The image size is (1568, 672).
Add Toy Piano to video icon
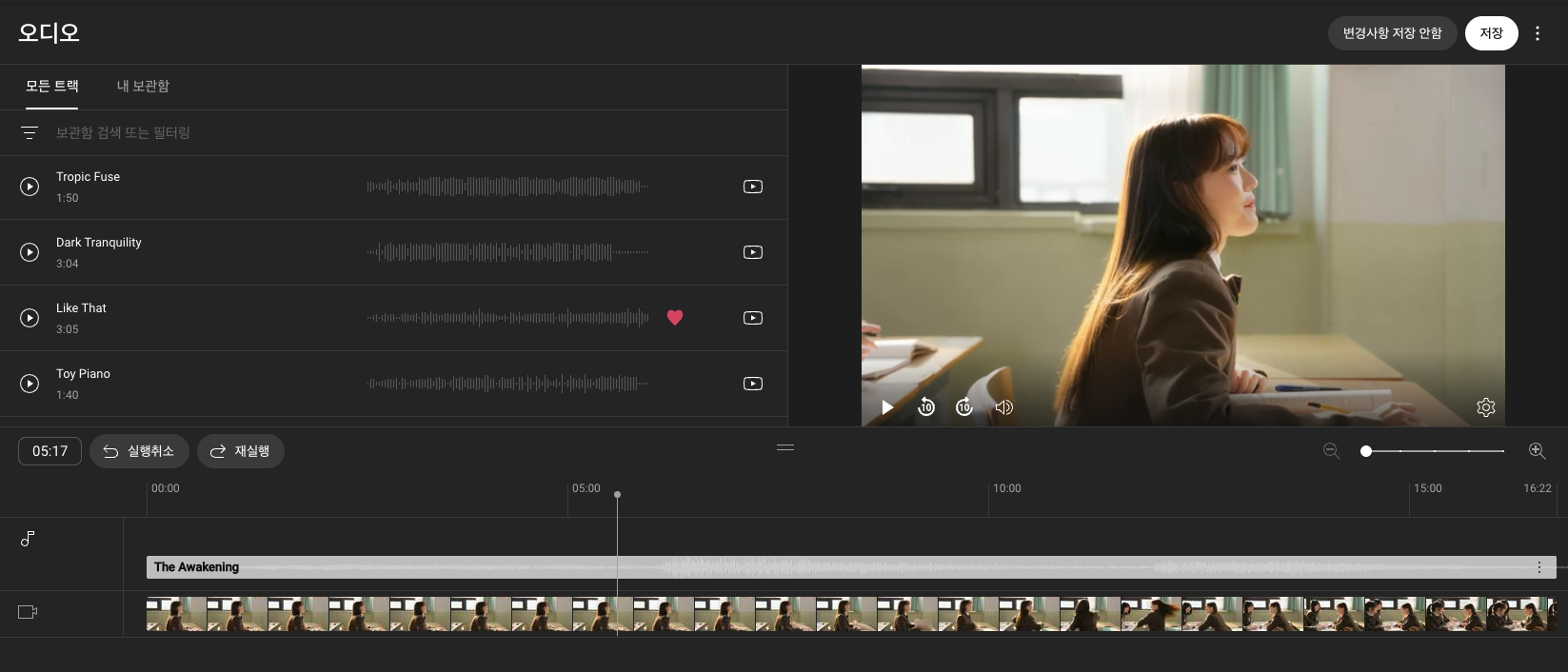point(753,384)
